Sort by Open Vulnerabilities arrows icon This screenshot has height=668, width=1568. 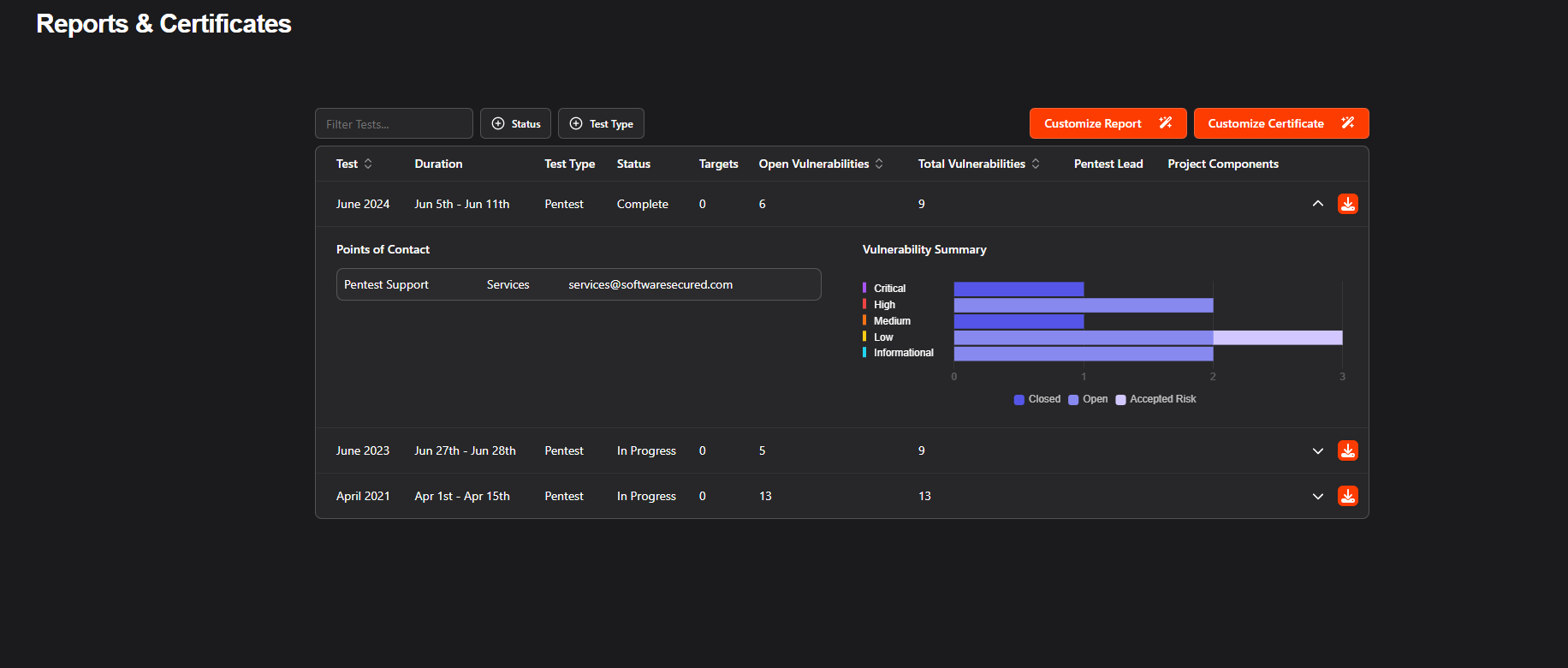tap(879, 164)
